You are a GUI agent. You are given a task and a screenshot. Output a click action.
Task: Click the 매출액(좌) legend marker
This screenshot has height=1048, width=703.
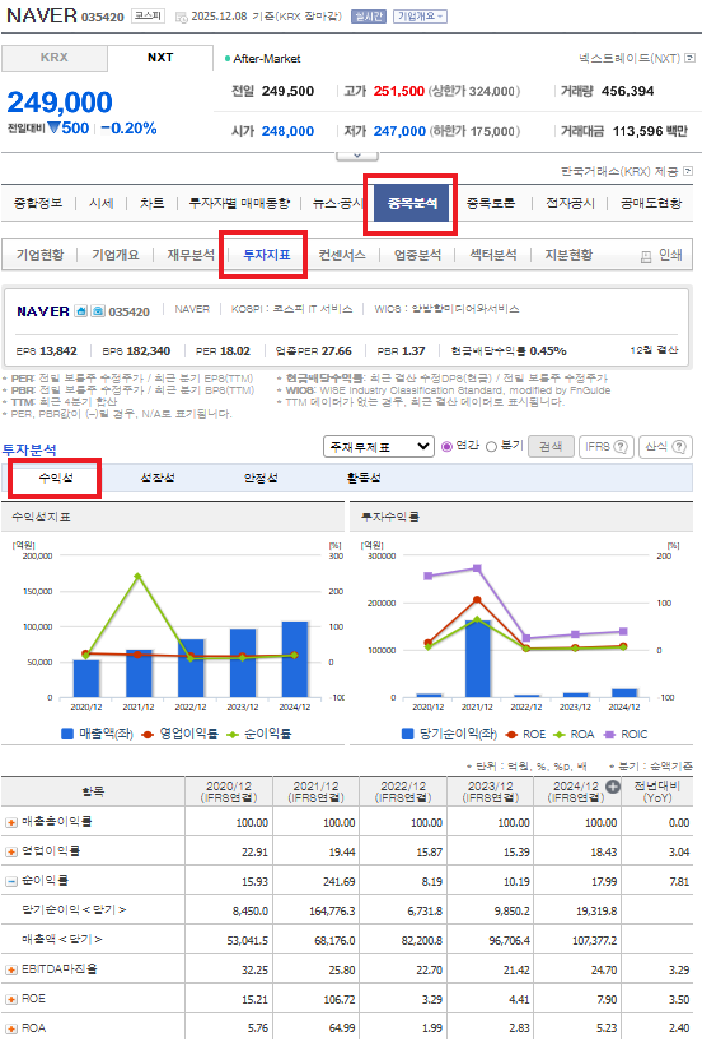[67, 733]
